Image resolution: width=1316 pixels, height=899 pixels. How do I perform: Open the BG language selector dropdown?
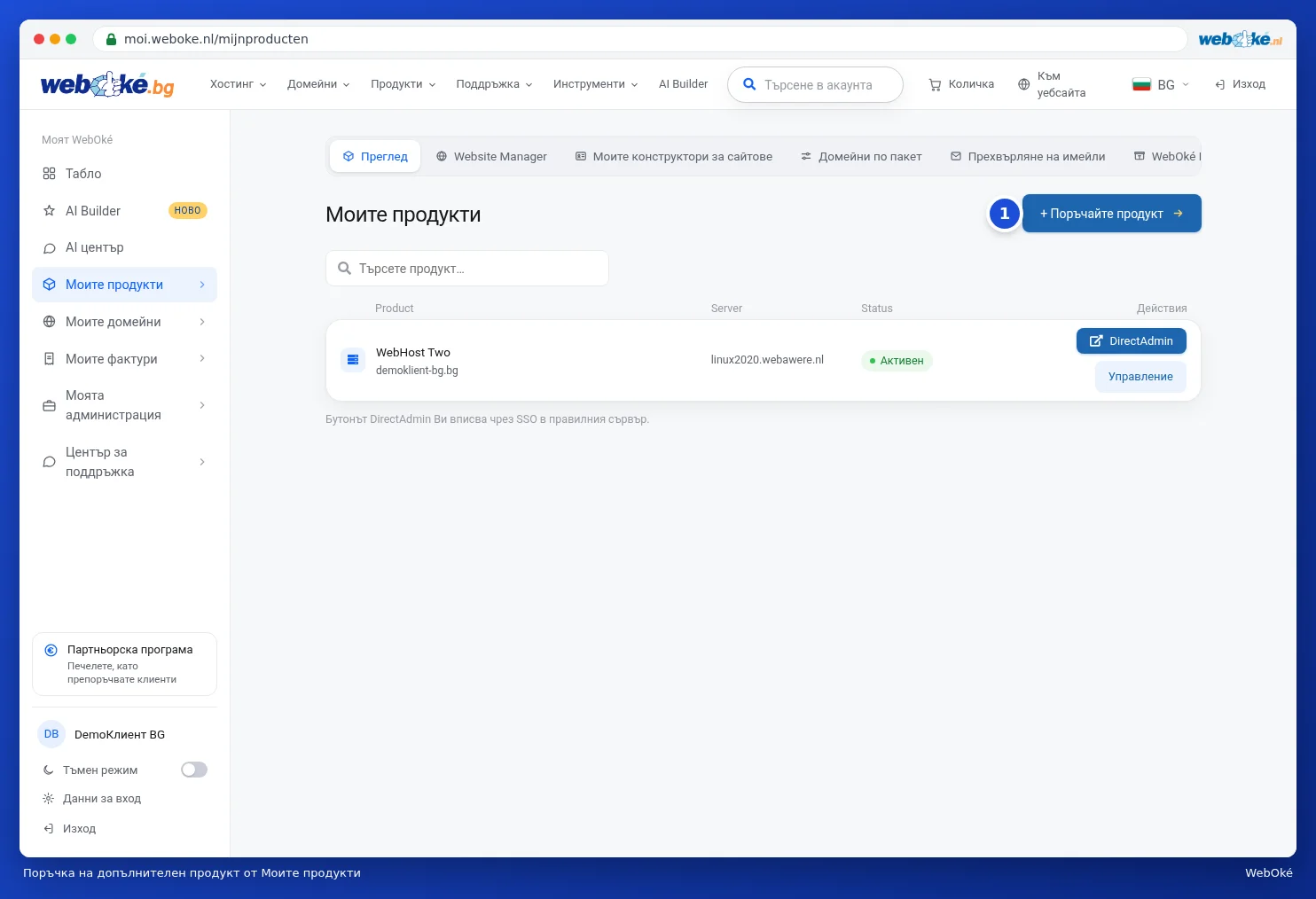[1160, 84]
